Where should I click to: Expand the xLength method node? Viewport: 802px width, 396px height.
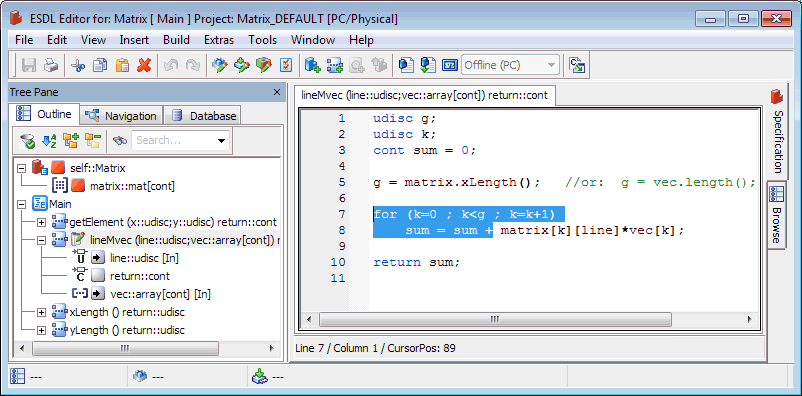(41, 312)
